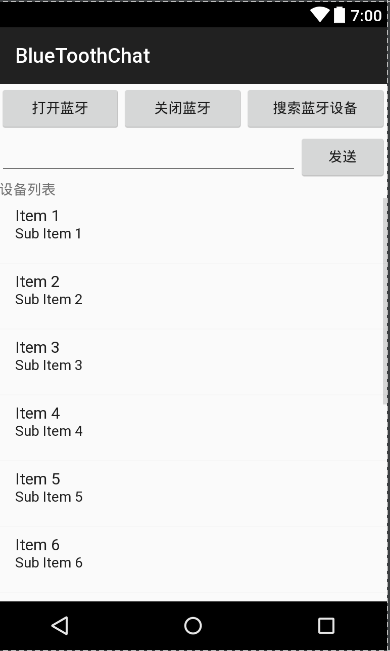This screenshot has width=390, height=651.
Task: Tap the 7:00 clock in status bar
Action: tap(366, 16)
